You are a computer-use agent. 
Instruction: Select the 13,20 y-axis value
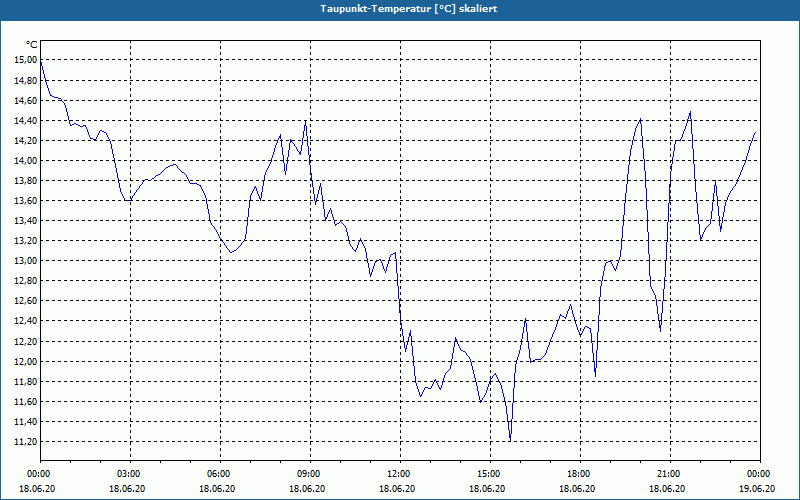[27, 241]
